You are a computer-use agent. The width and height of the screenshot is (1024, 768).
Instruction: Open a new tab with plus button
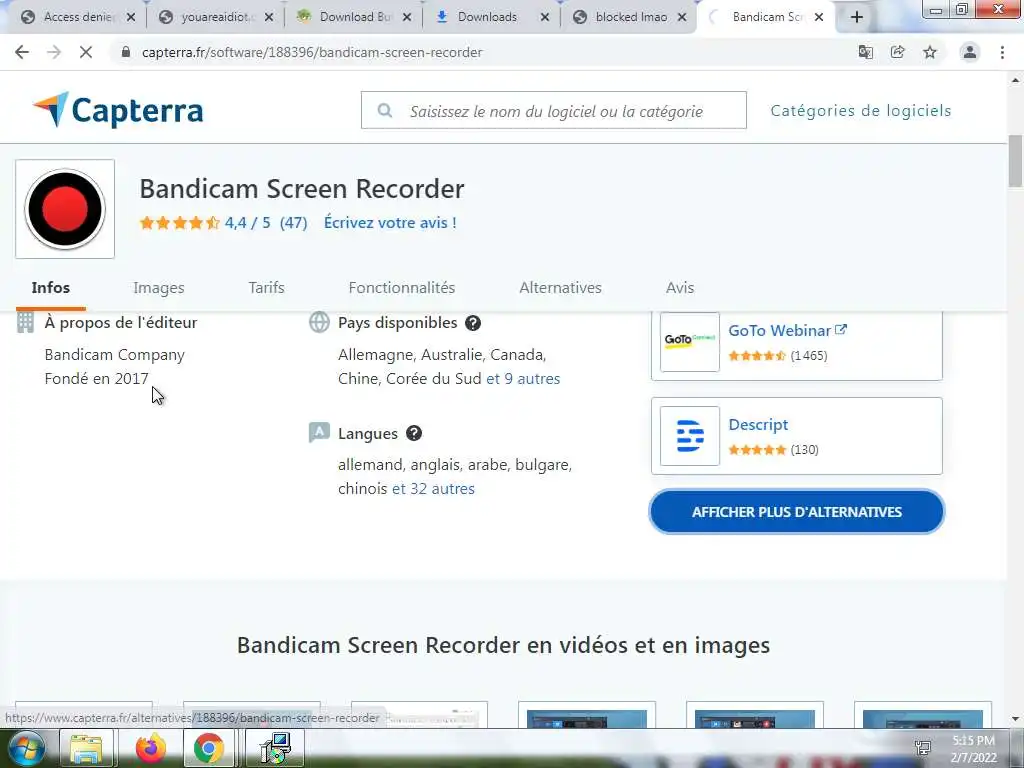(857, 17)
